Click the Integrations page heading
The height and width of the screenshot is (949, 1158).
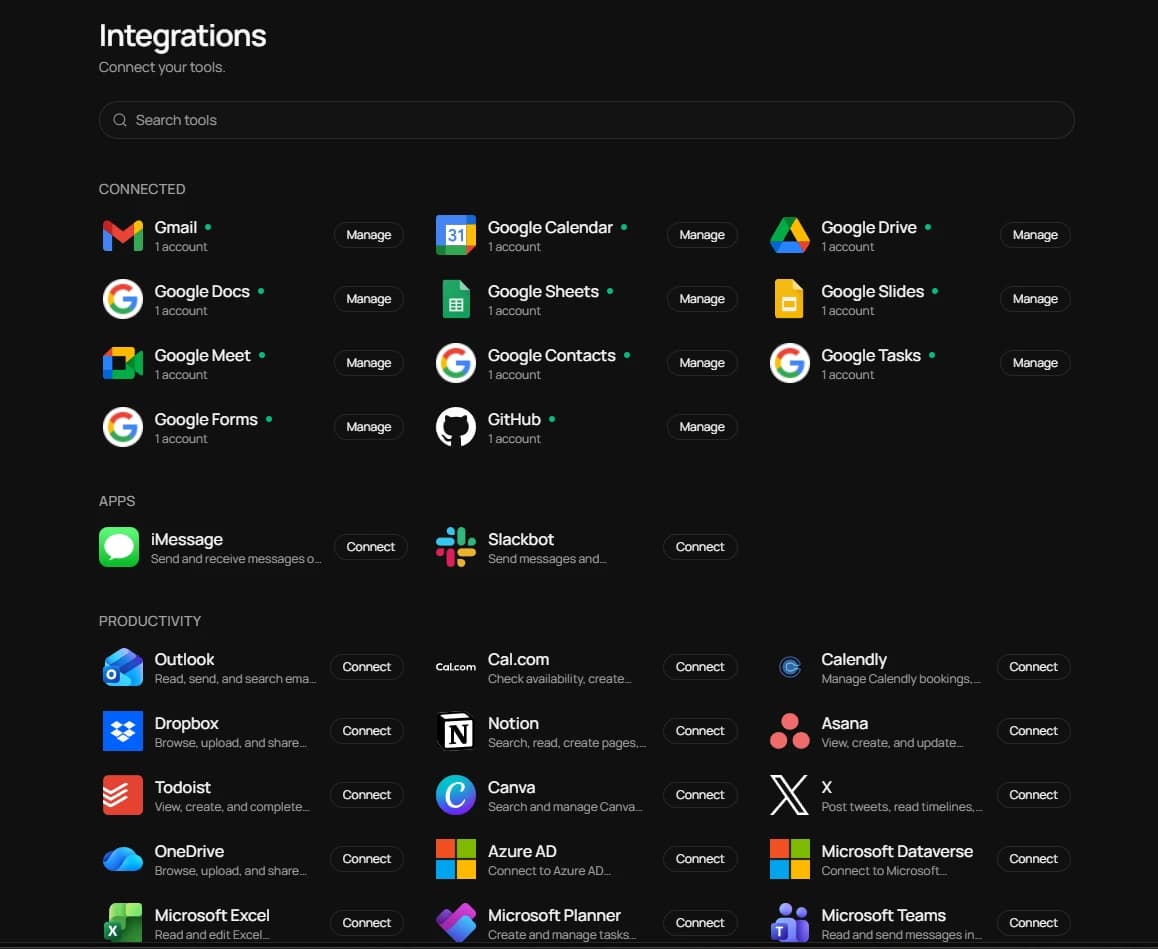(x=182, y=36)
